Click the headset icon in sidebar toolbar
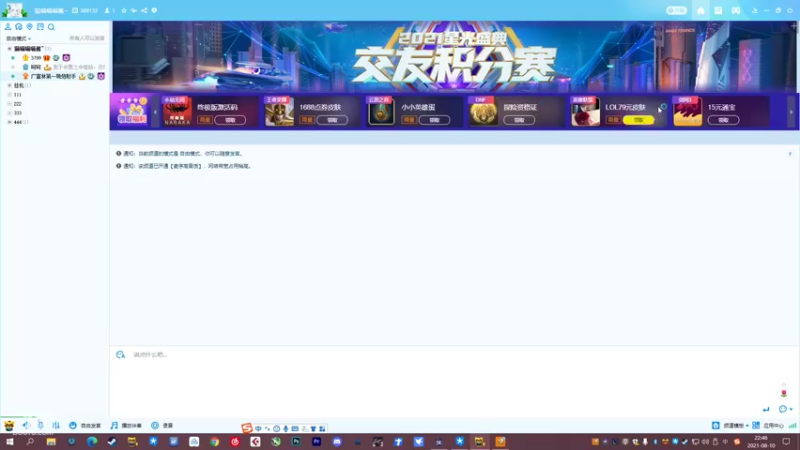This screenshot has height=450, width=800. coord(18,27)
